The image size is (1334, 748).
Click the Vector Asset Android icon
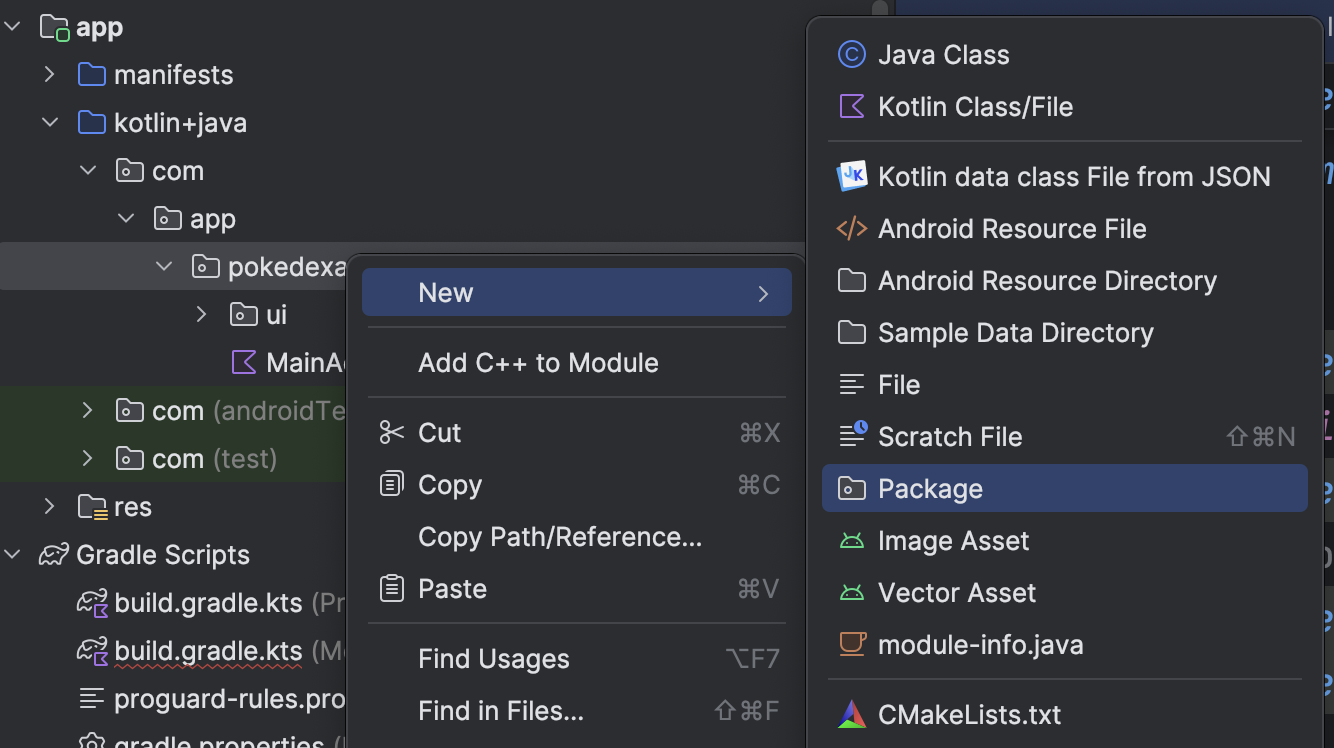tap(851, 593)
